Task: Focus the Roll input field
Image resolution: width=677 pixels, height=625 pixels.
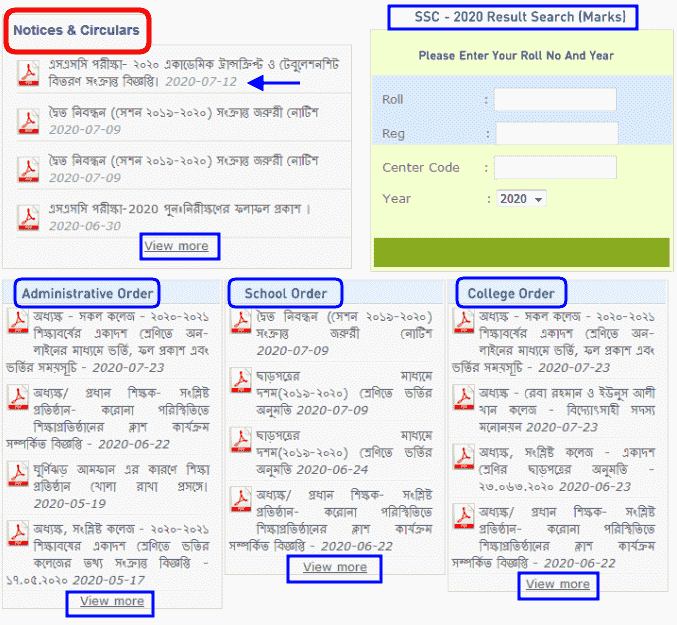Action: [x=555, y=100]
